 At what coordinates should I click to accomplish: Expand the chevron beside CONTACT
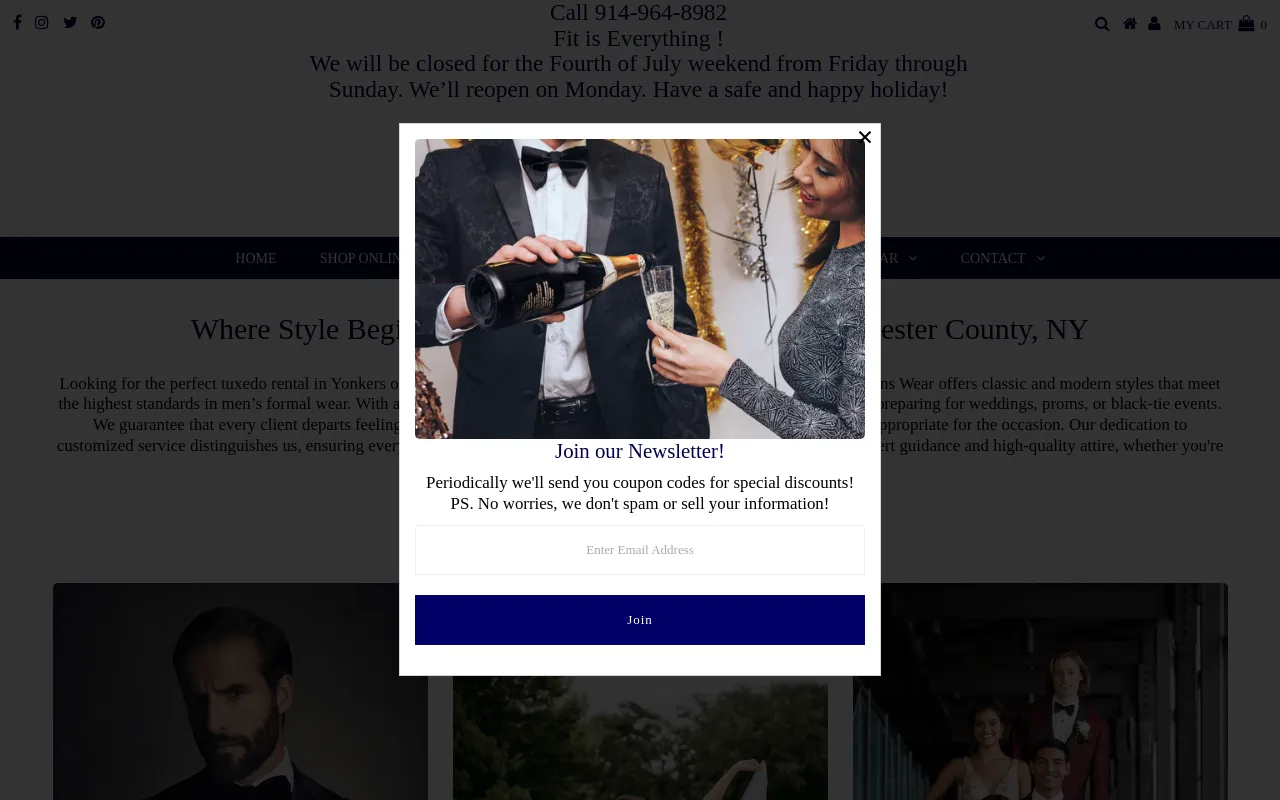[1041, 258]
